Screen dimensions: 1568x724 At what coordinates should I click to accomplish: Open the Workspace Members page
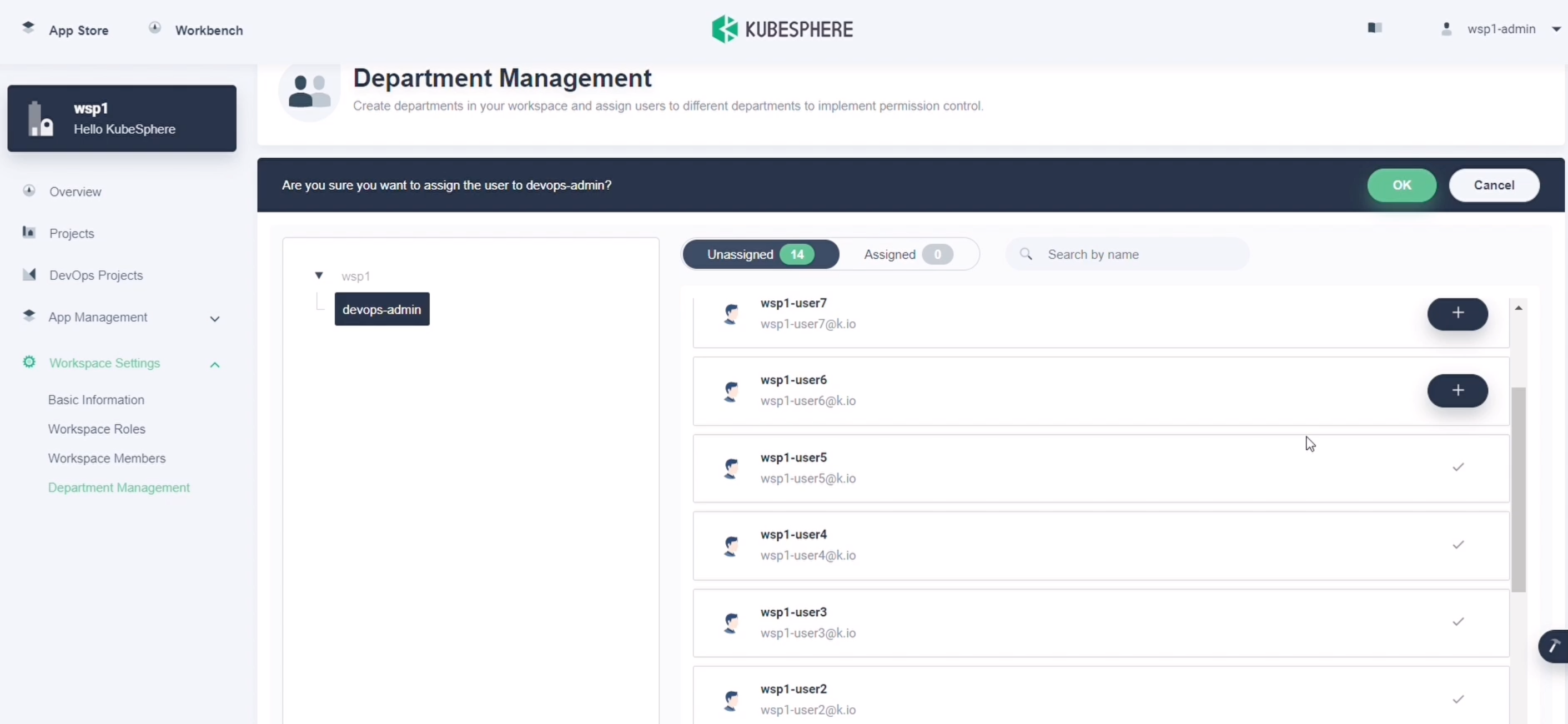click(x=107, y=458)
